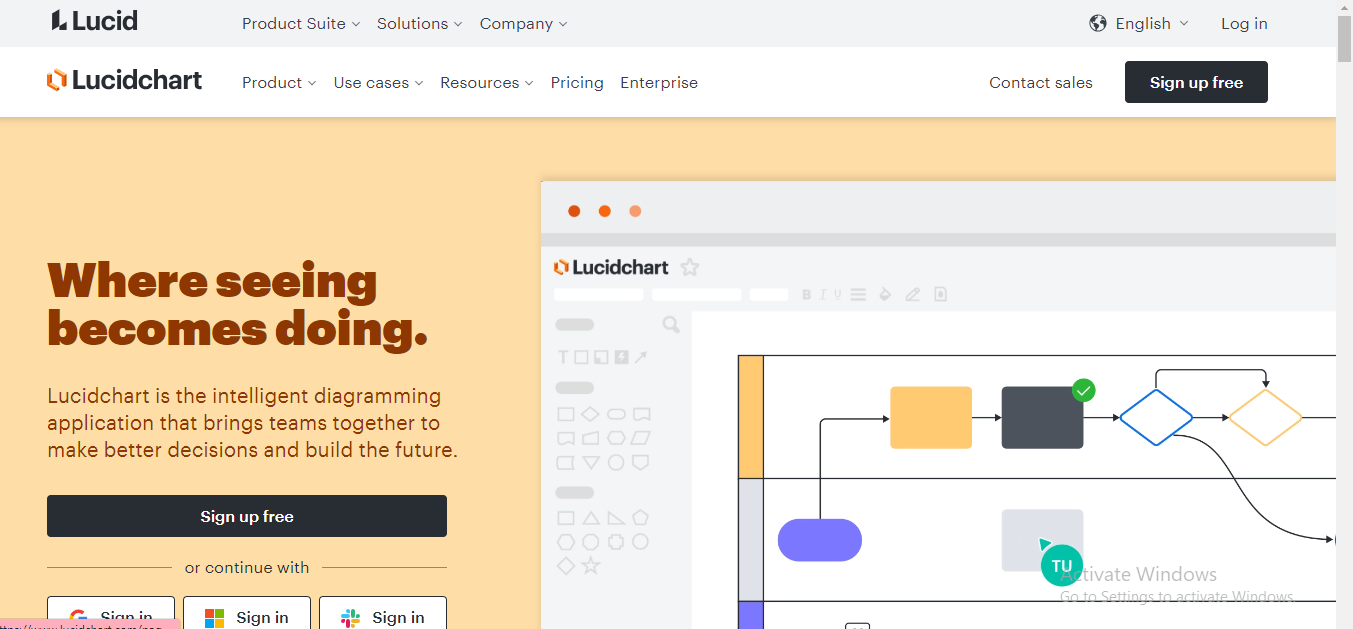Expand the English language selector
Screen dimensions: 1353x629
(1138, 23)
